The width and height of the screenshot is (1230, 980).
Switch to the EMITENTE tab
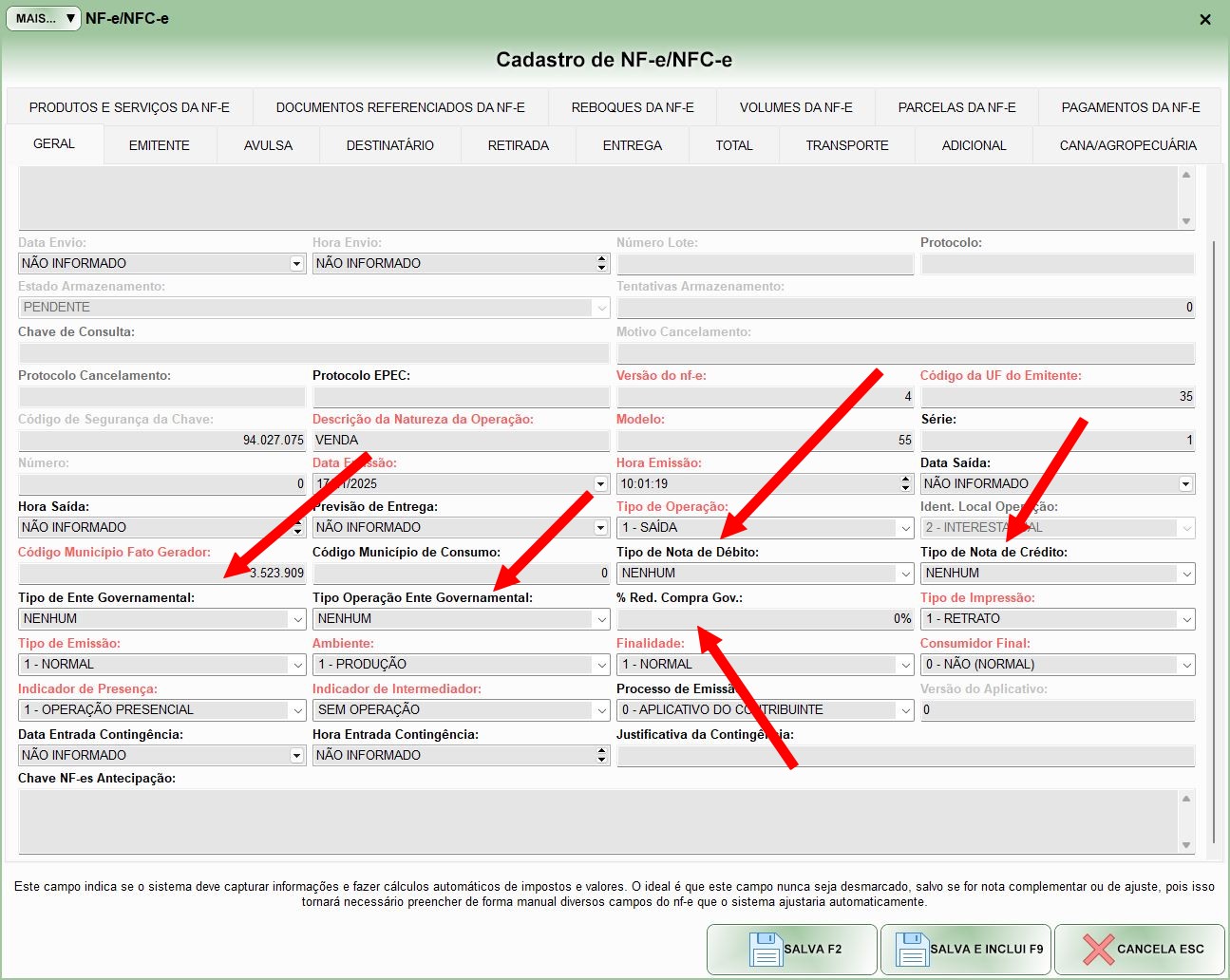pos(159,145)
